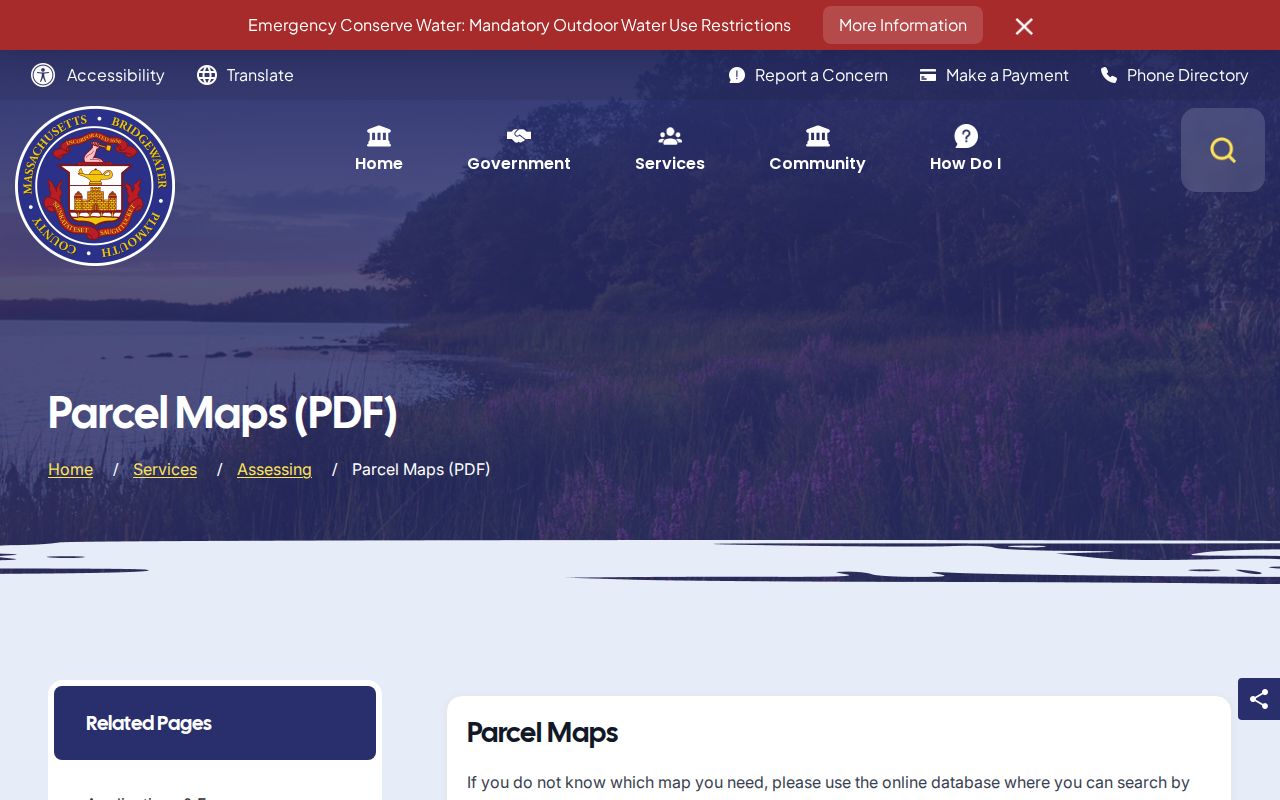Click the Report a Concern exclamation icon
This screenshot has width=1280, height=800.
coord(737,75)
